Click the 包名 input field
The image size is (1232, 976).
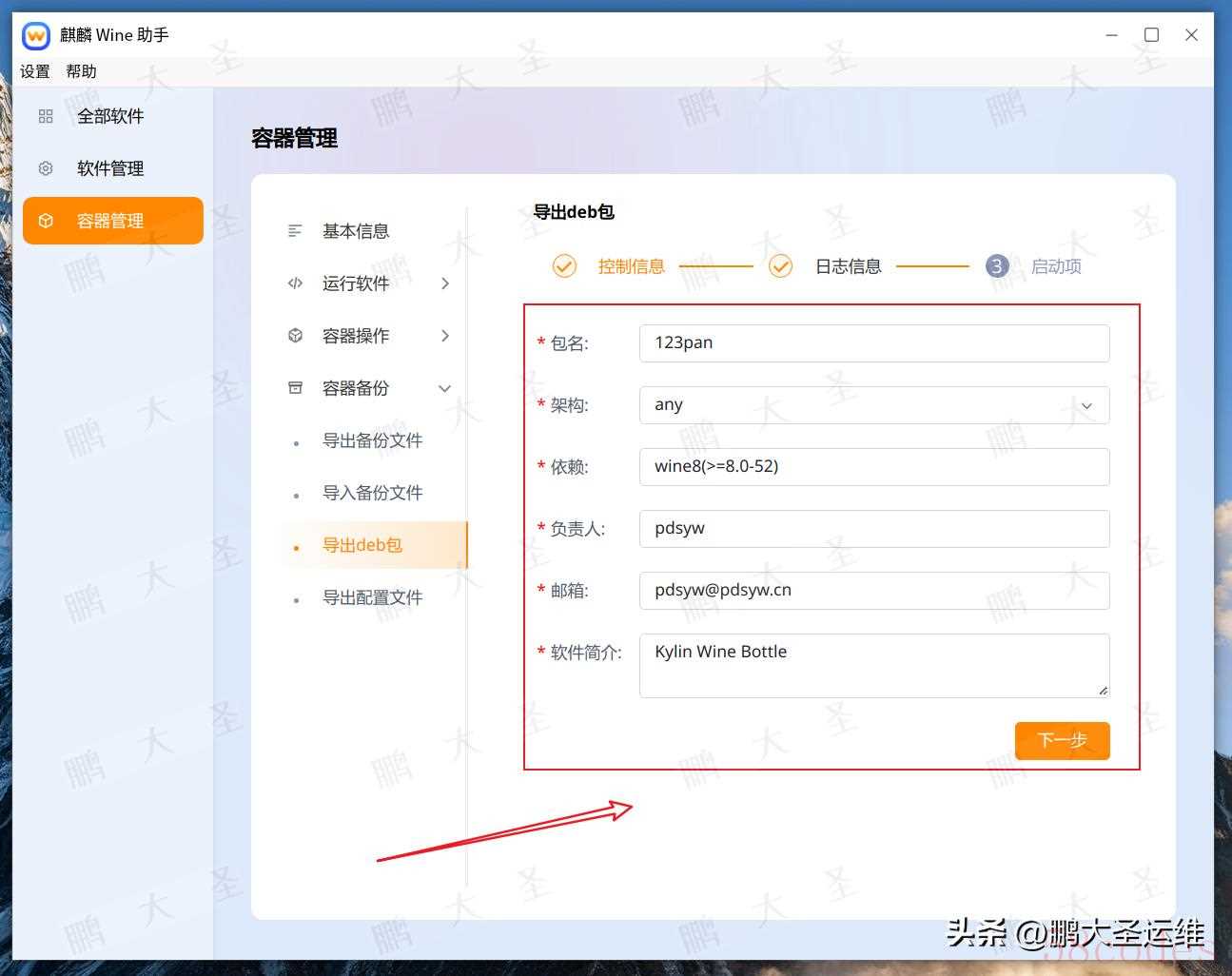point(873,343)
